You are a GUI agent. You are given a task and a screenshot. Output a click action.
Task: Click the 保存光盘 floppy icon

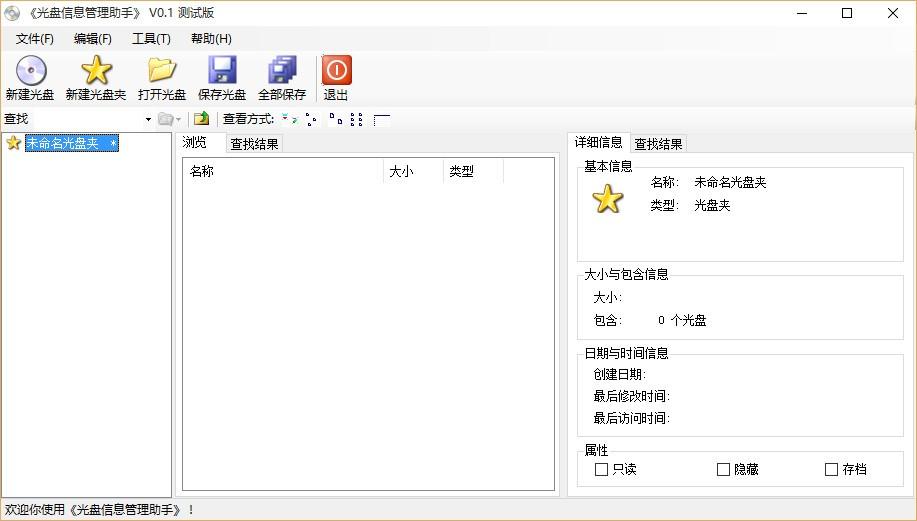click(x=222, y=70)
